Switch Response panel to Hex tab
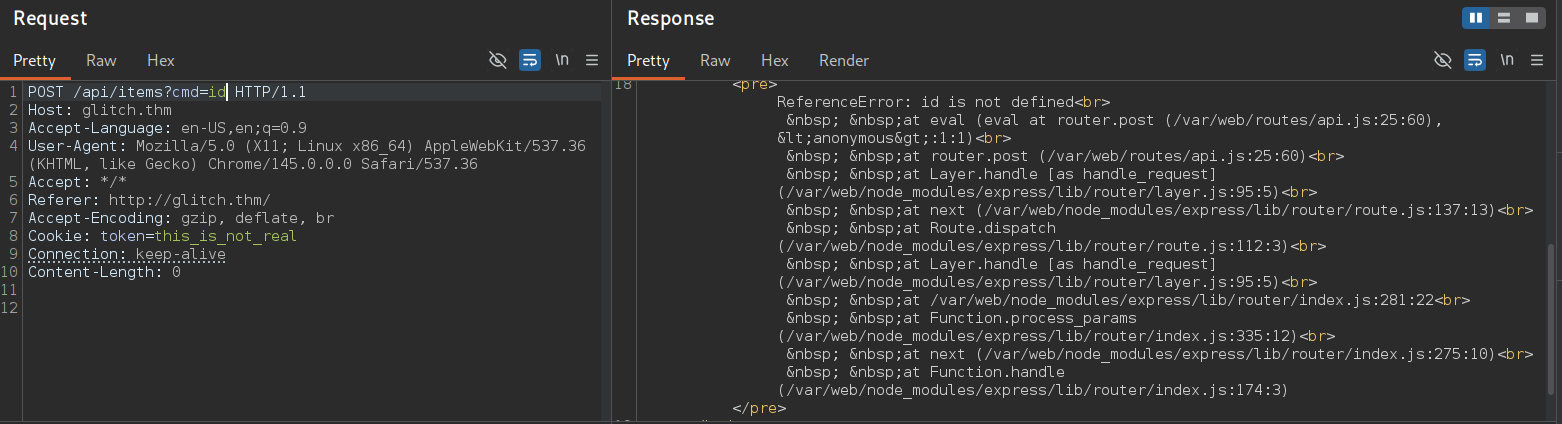Viewport: 1562px width, 424px height. click(775, 60)
